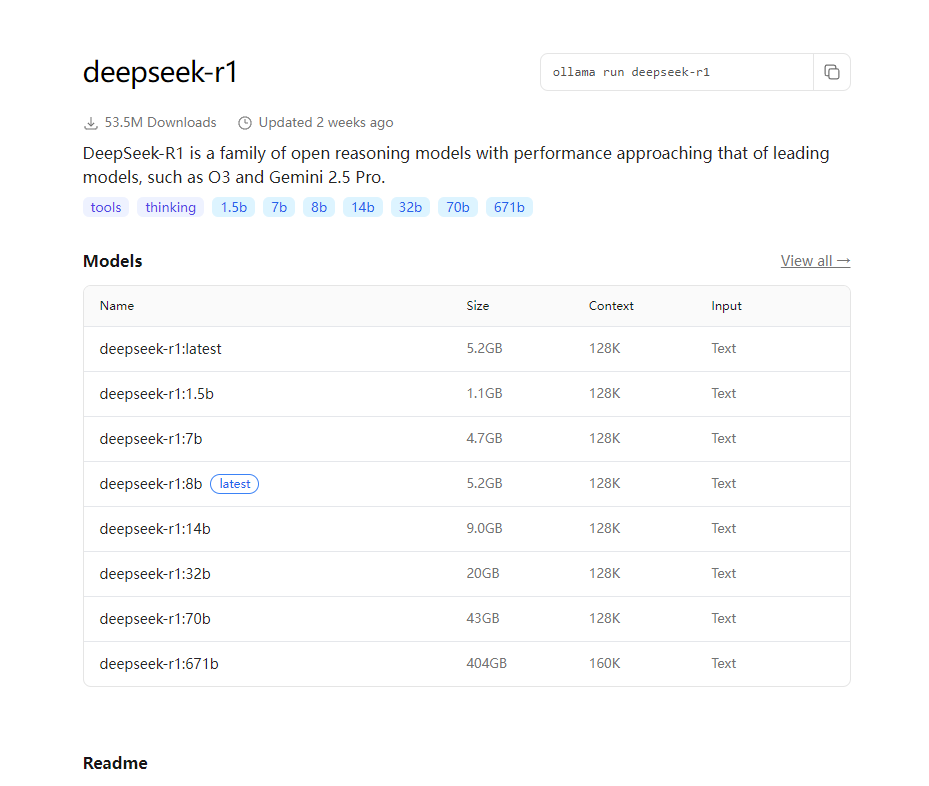Click the ollama run command field

[676, 72]
